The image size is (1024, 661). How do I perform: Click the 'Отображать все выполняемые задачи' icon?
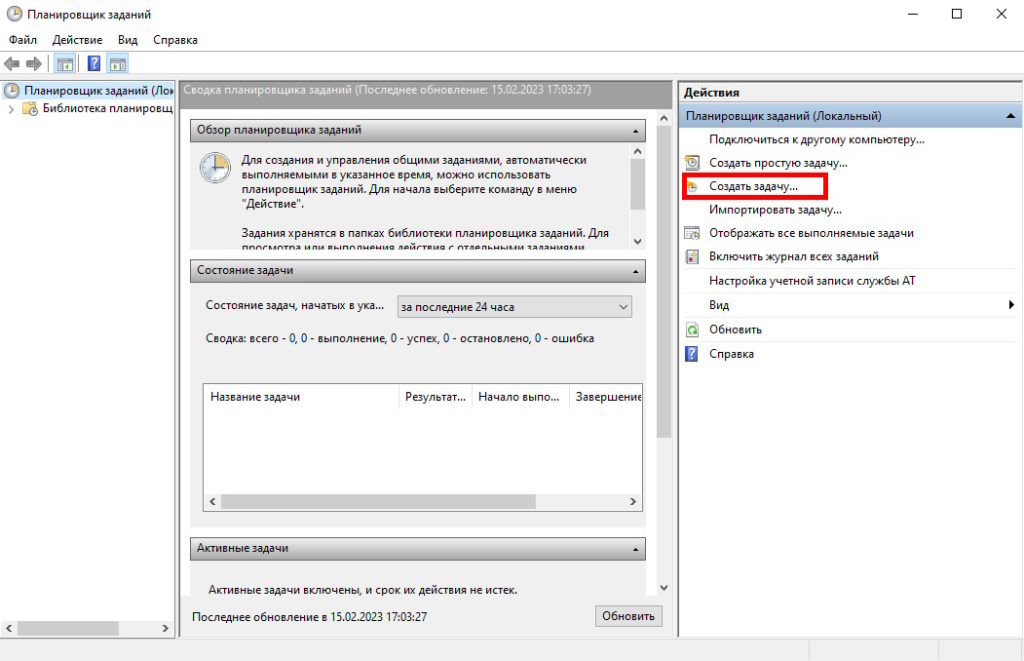(691, 233)
